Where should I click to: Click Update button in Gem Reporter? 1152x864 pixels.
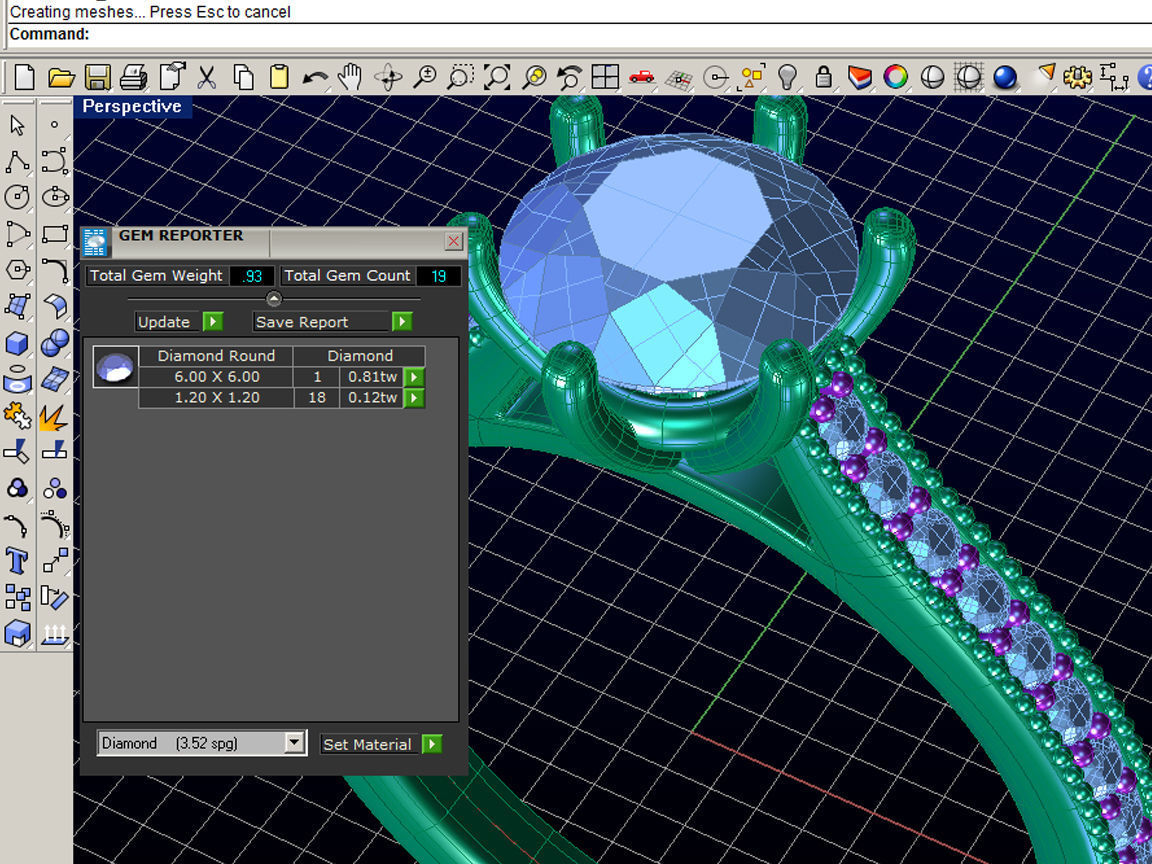179,322
